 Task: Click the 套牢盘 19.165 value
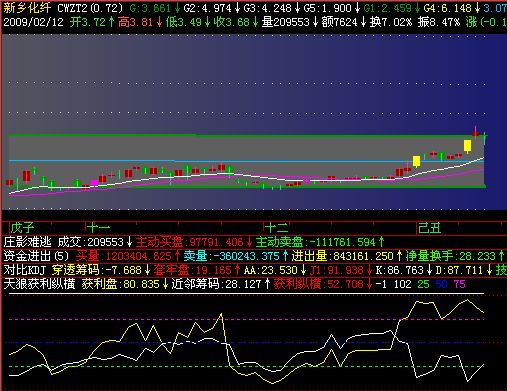point(193,270)
